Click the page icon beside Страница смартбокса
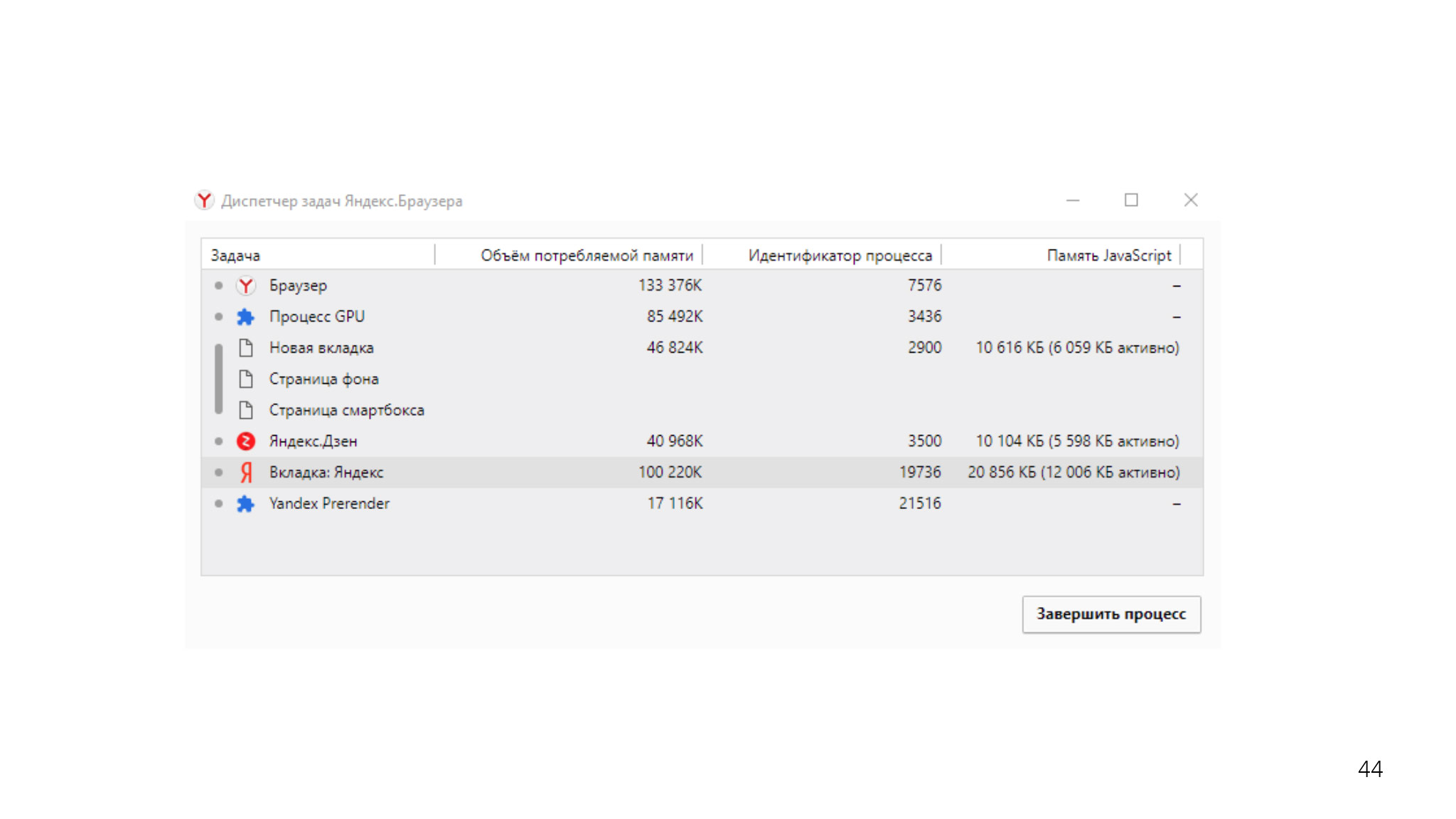This screenshot has height=819, width=1456. tap(246, 410)
